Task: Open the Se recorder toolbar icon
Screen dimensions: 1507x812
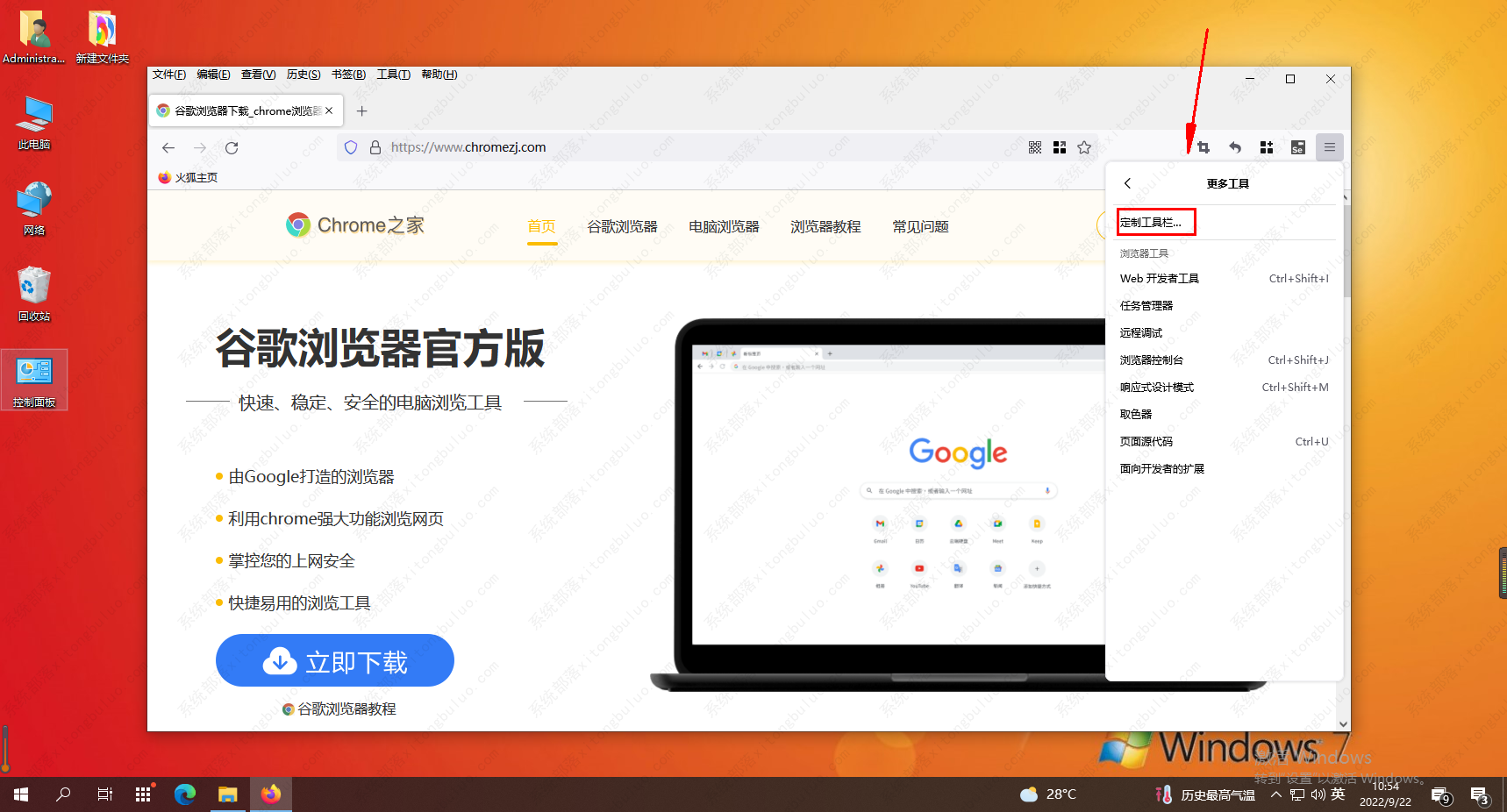Action: point(1298,147)
